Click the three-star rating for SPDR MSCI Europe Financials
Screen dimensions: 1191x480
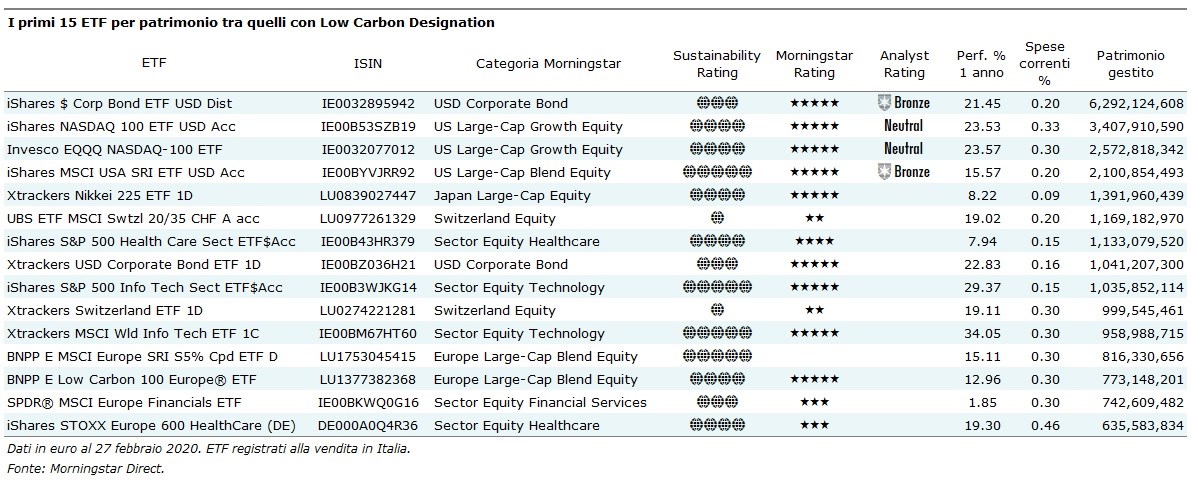coord(814,402)
